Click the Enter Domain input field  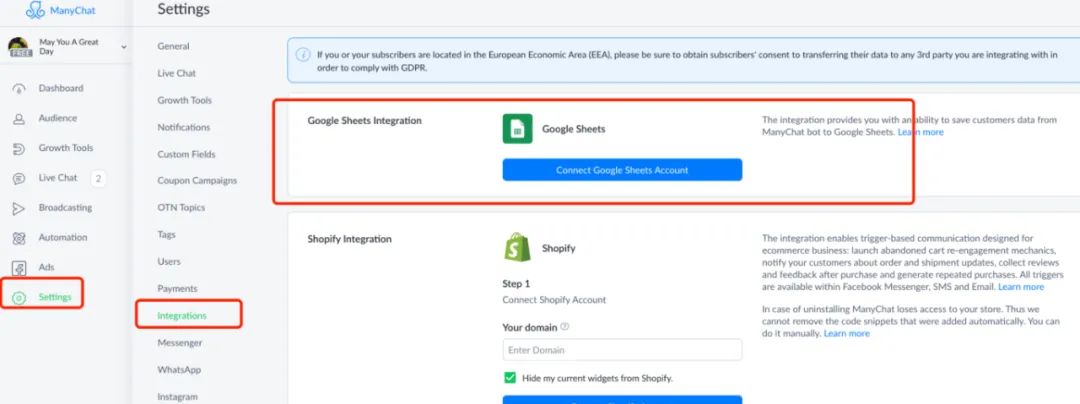(622, 350)
